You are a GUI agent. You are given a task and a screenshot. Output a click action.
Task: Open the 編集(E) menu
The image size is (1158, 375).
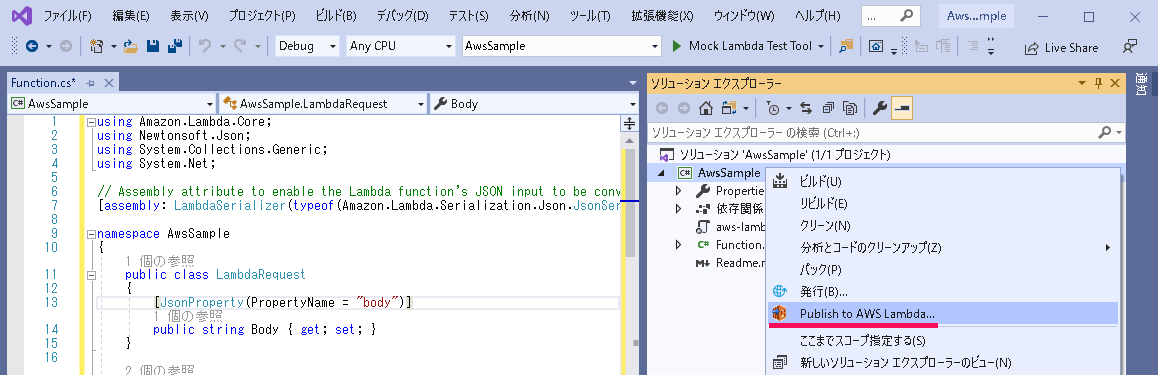131,16
